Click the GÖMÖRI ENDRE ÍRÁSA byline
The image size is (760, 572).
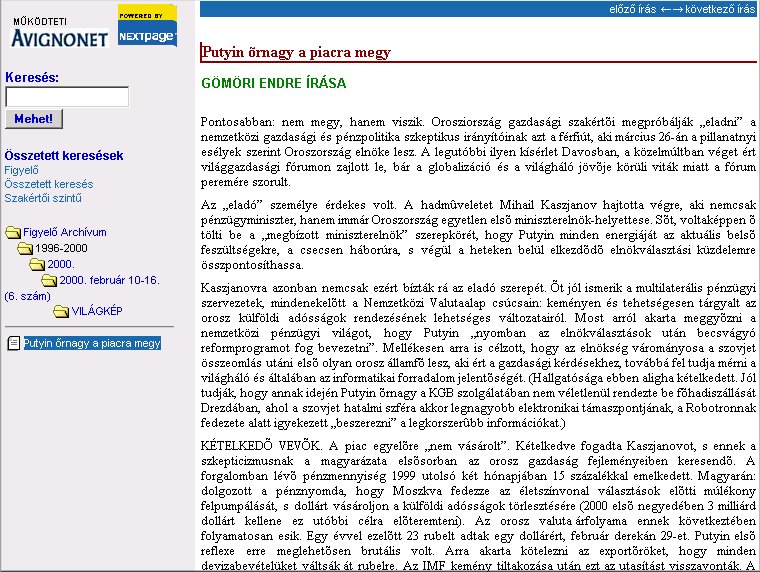tap(274, 83)
